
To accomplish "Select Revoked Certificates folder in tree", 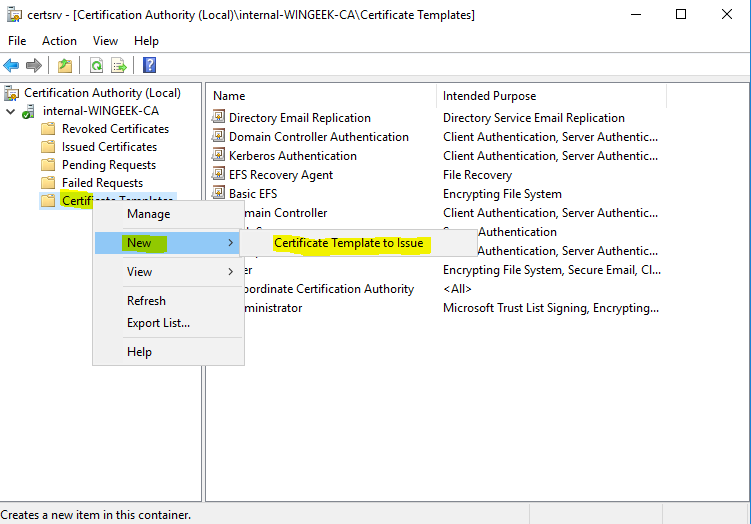I will pos(115,129).
